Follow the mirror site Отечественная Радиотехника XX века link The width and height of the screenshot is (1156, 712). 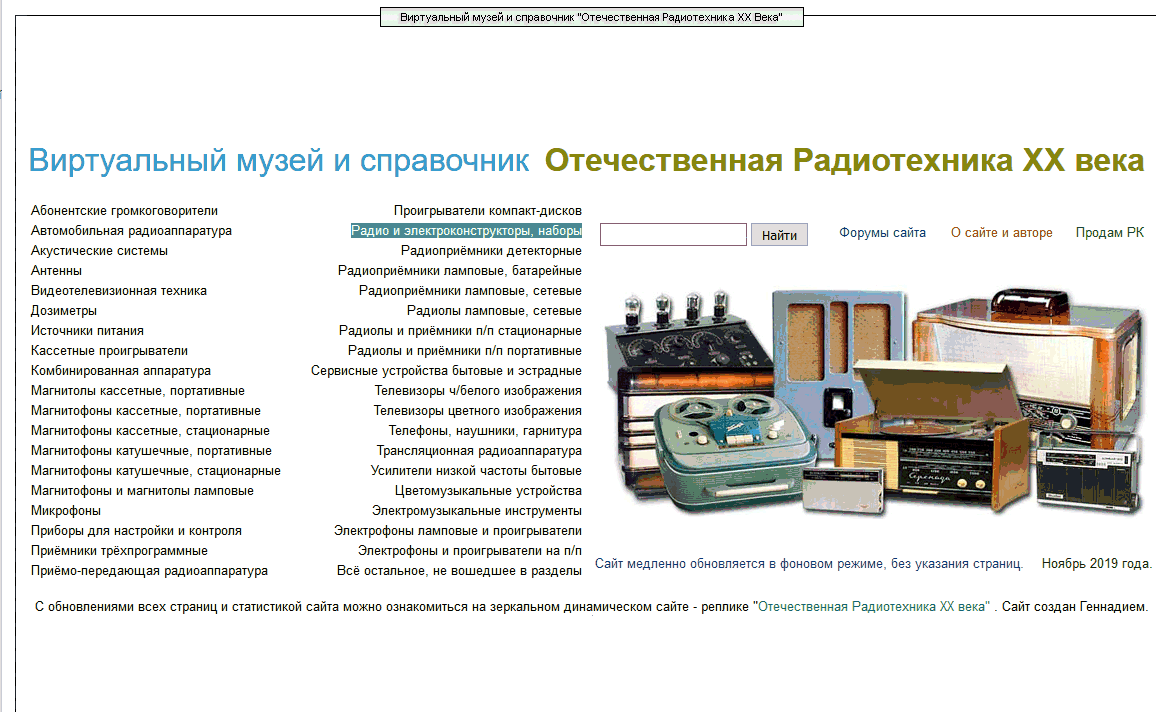874,607
